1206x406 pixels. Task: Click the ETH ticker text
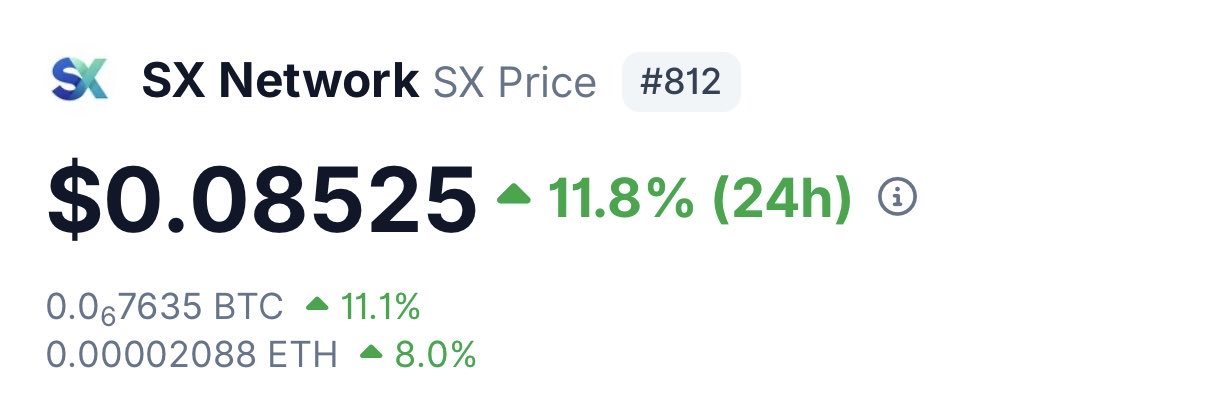pyautogui.click(x=304, y=353)
